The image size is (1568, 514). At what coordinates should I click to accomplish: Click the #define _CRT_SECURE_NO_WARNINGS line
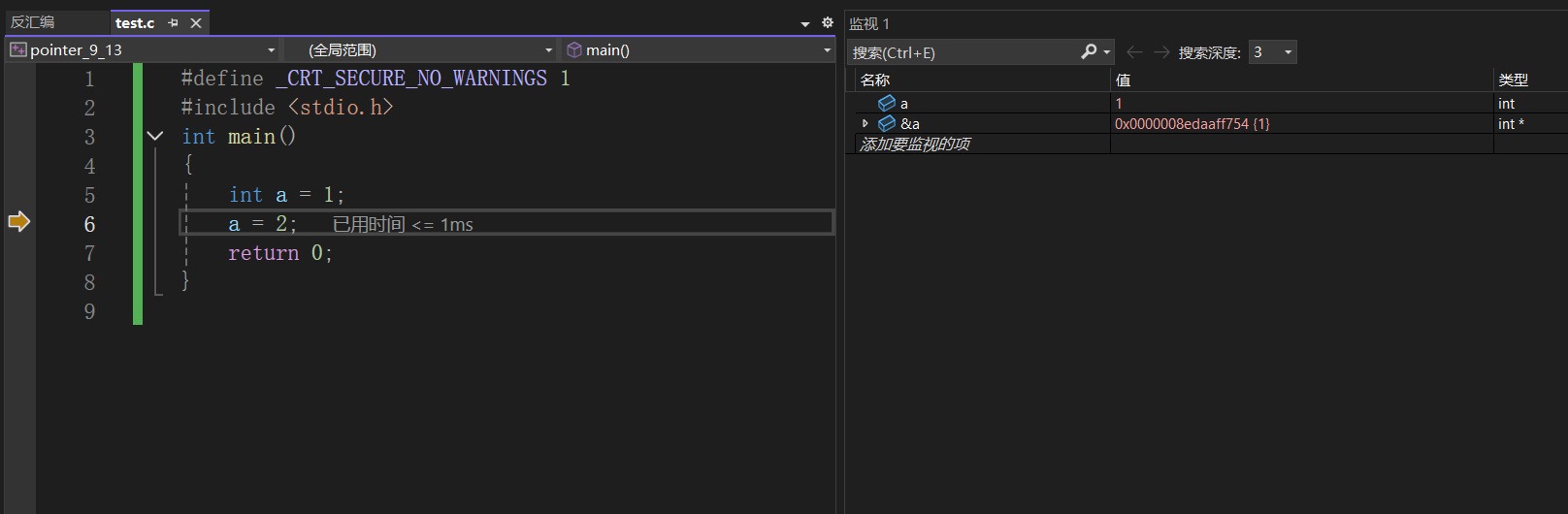(x=376, y=79)
